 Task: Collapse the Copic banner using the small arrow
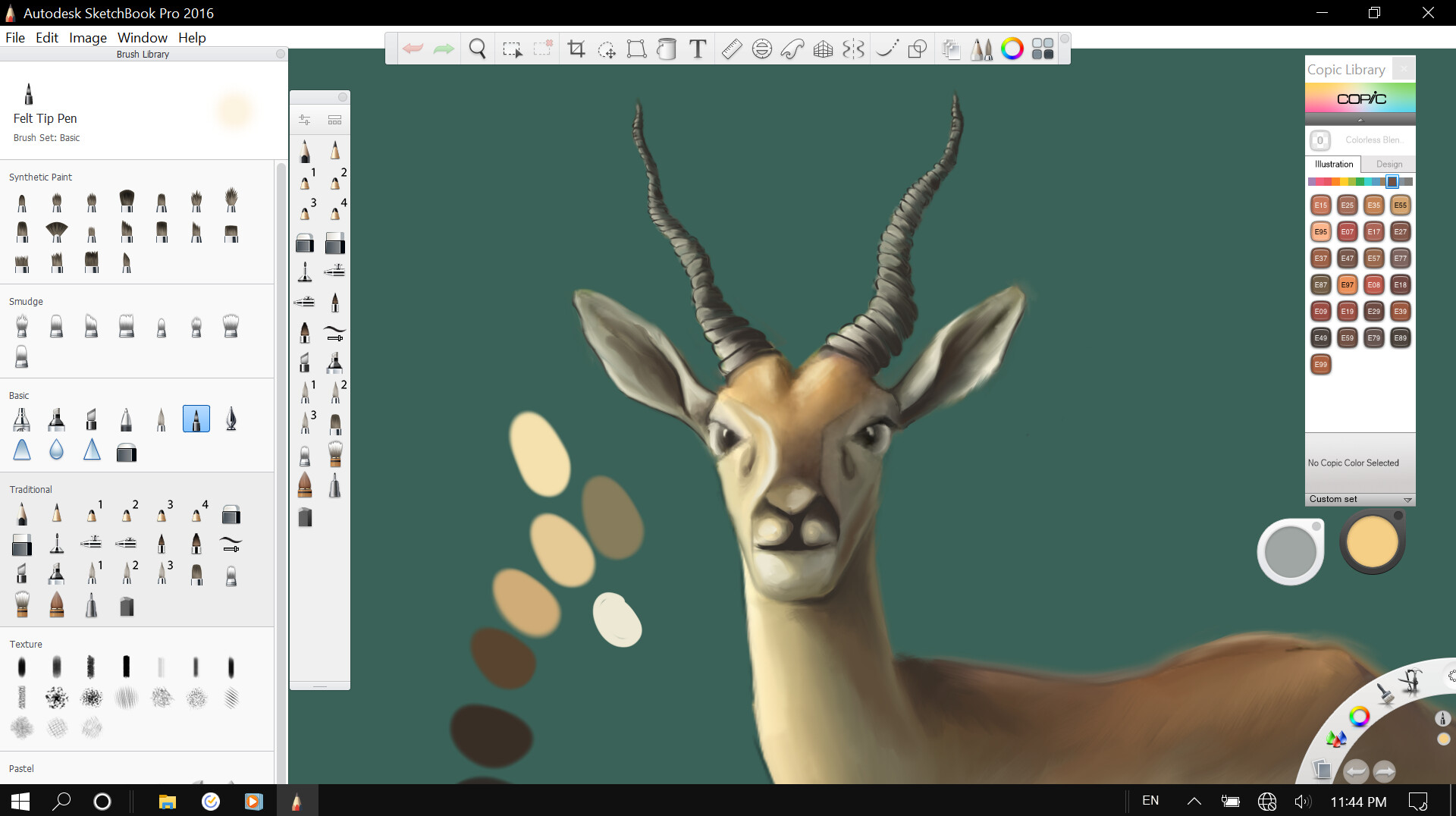click(x=1360, y=120)
